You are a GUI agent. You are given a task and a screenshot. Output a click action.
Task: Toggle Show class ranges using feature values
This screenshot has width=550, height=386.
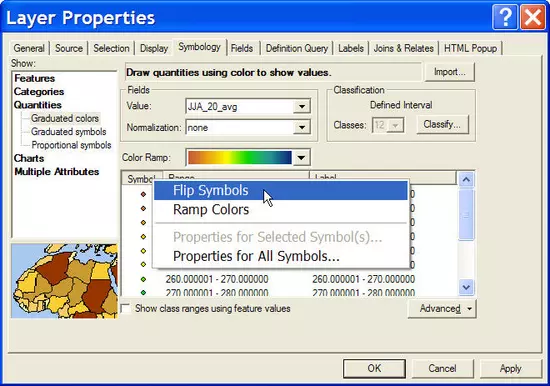[126, 308]
